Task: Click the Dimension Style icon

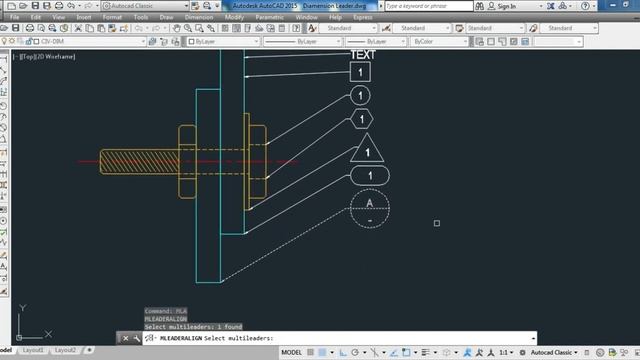Action: point(386,28)
